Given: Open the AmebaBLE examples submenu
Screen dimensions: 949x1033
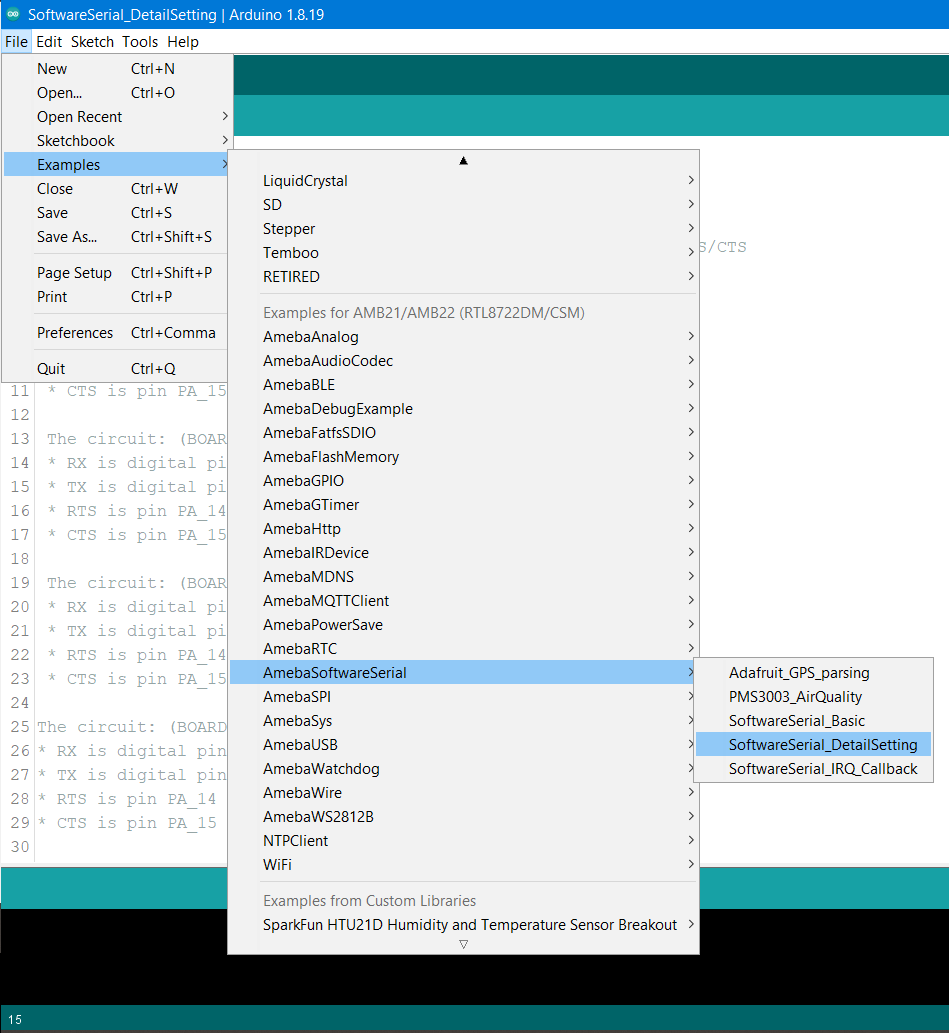Looking at the screenshot, I should point(463,385).
